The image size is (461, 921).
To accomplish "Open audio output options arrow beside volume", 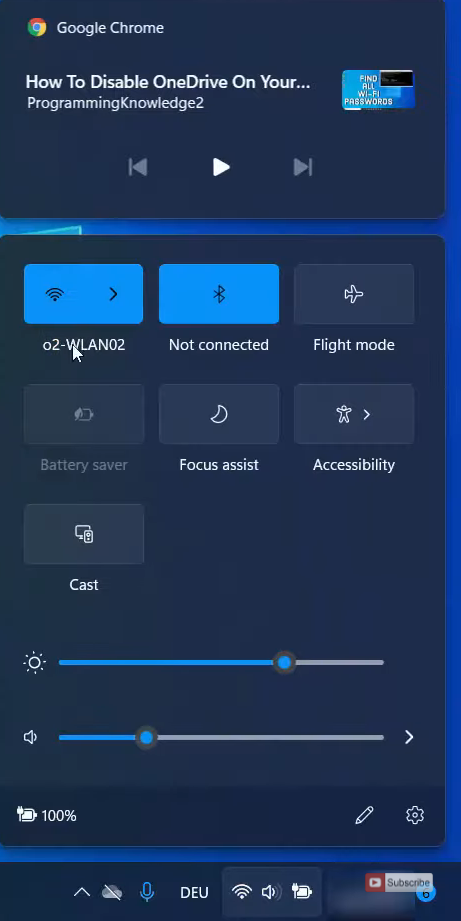I will point(409,737).
